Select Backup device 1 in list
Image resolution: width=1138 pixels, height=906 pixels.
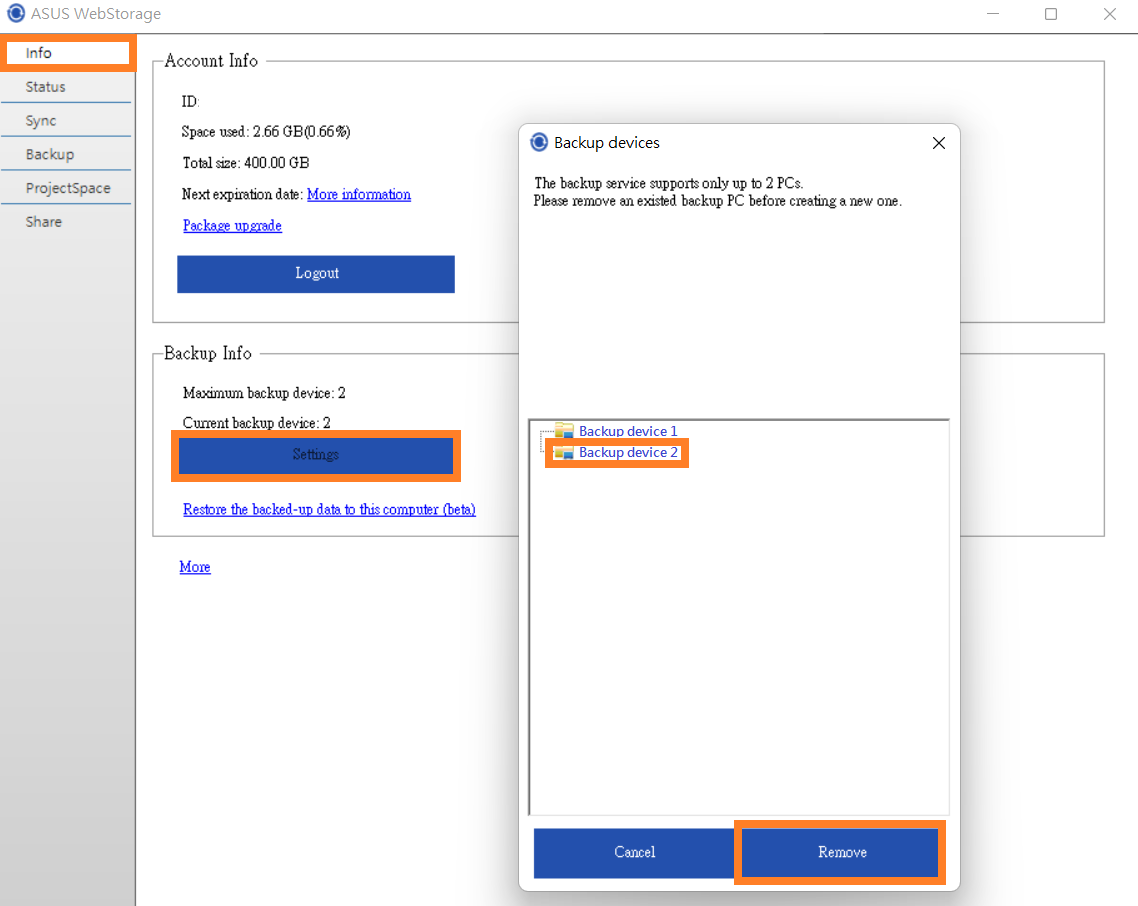[628, 431]
